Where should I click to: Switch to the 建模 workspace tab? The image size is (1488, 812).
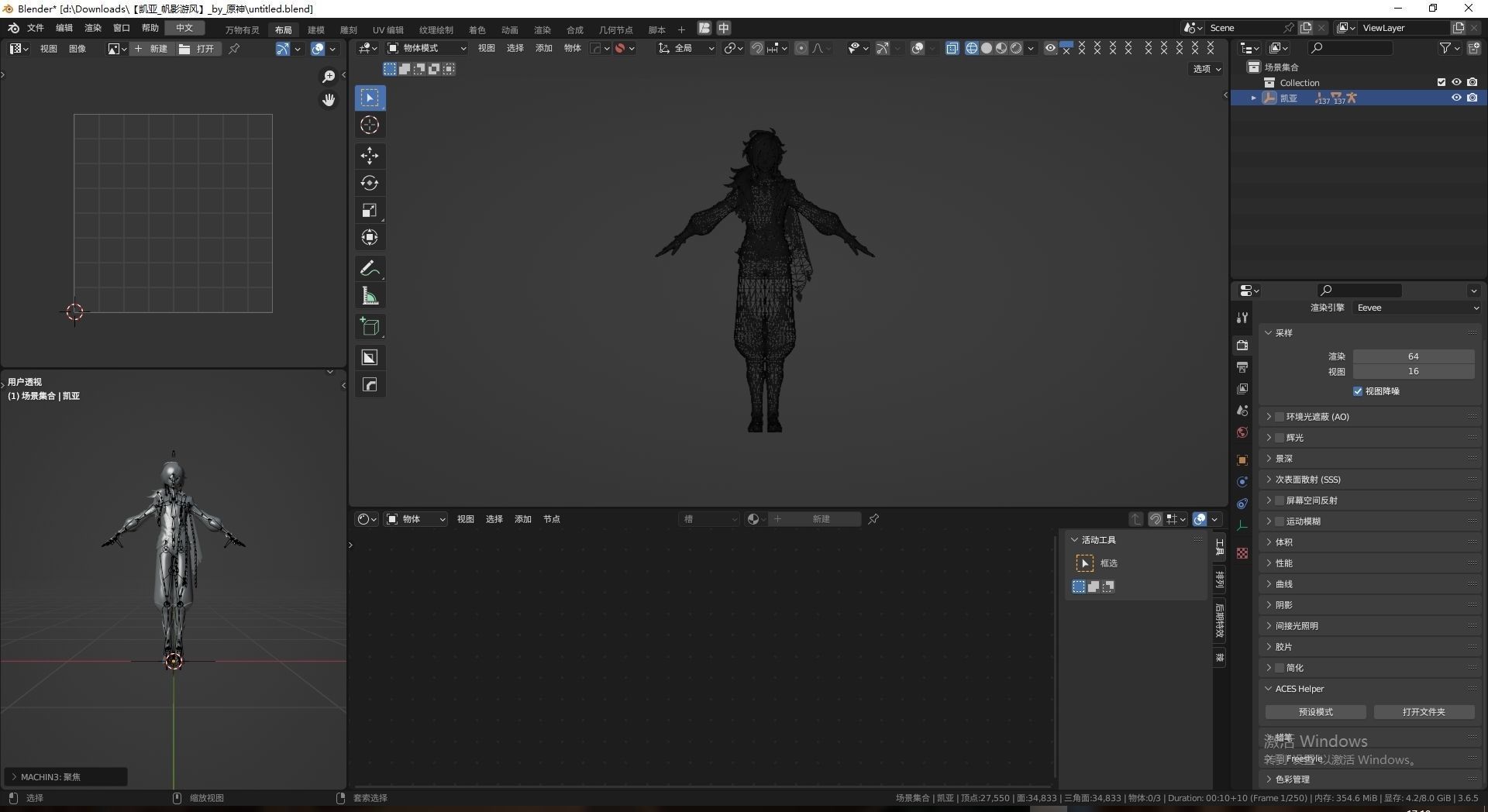(x=316, y=29)
